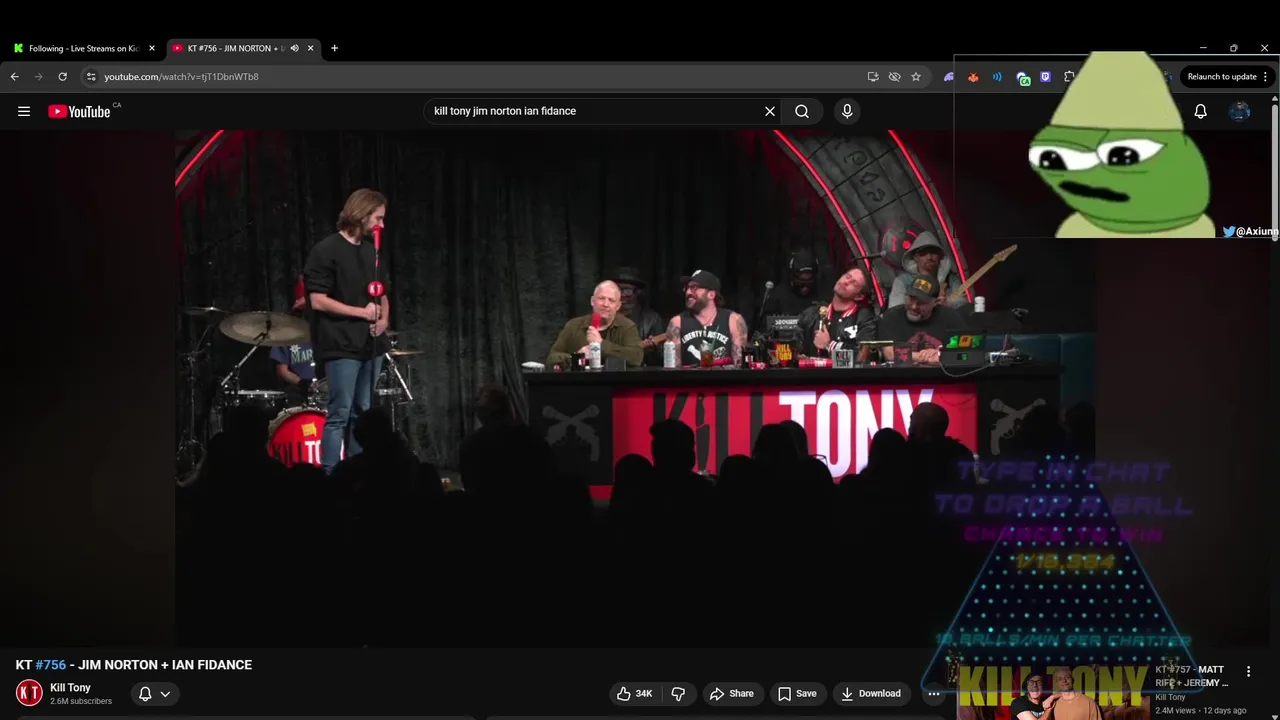Open a new browser tab
Screen dimensions: 1280x720
pos(334,48)
